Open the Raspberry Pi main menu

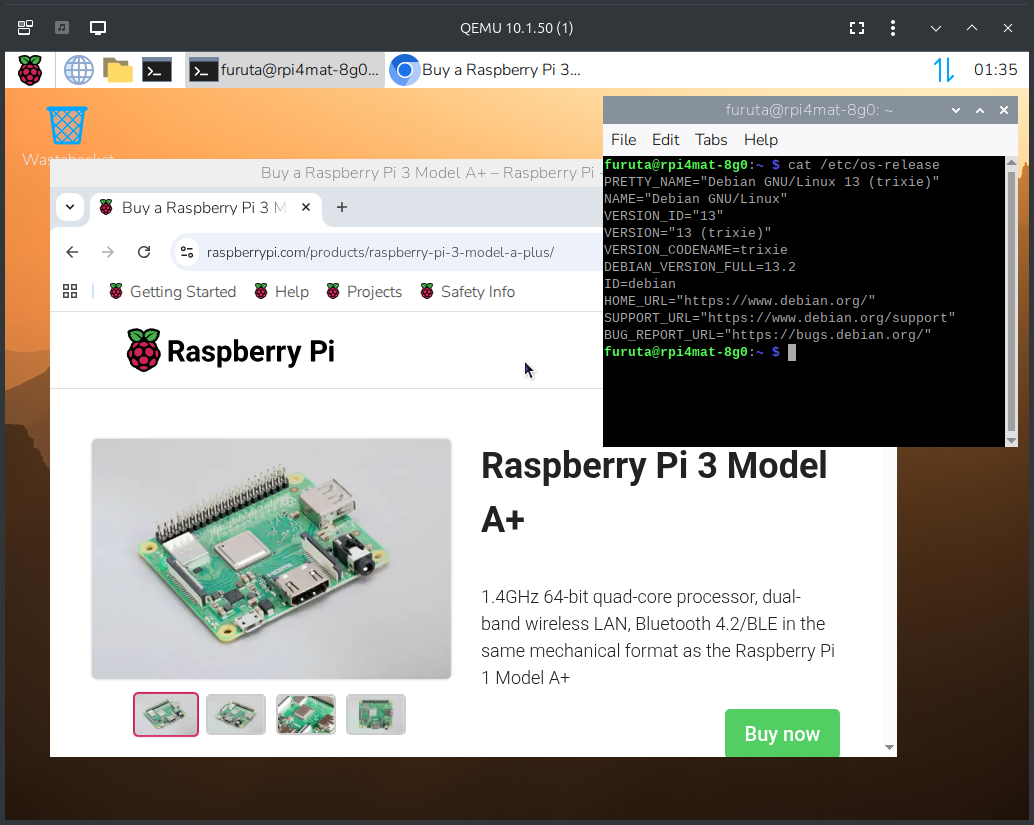30,70
